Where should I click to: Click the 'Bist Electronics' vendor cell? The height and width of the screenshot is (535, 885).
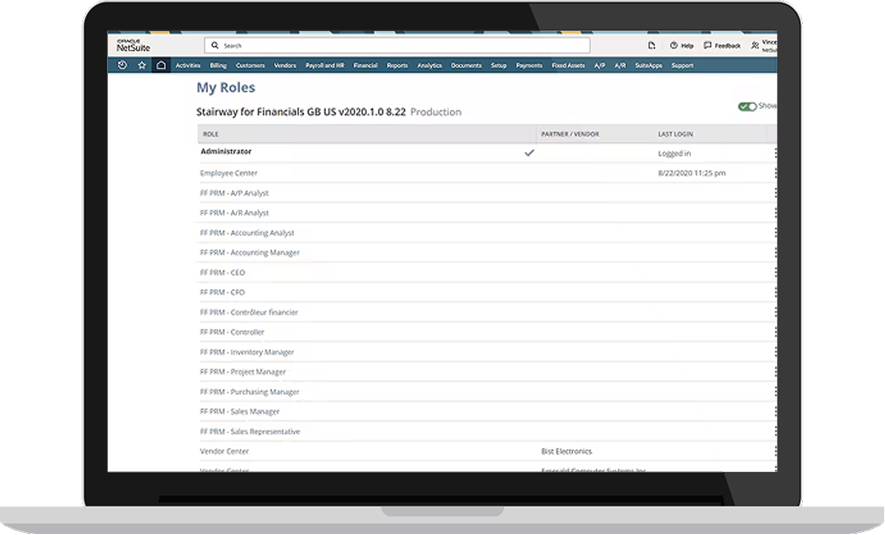click(567, 451)
